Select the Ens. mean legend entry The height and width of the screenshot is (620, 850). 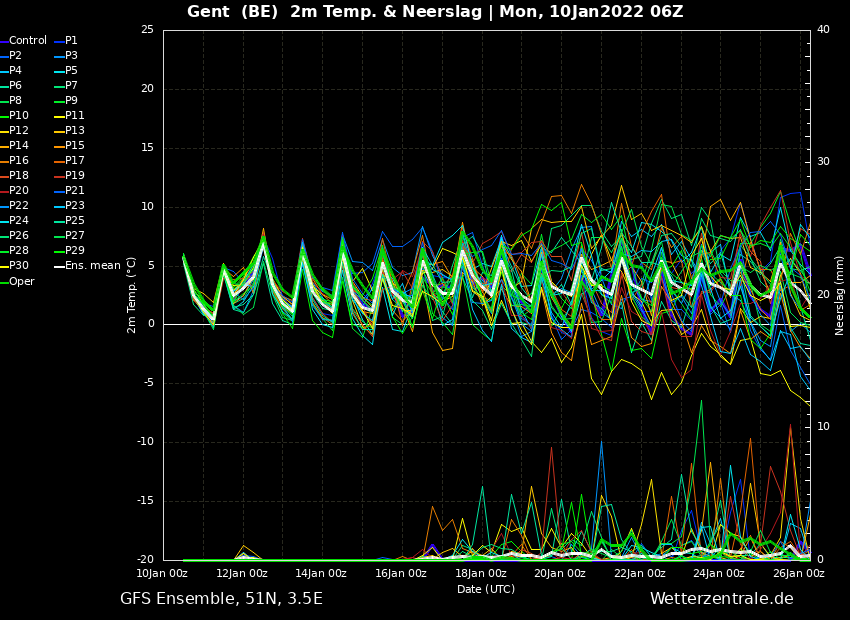coord(87,266)
